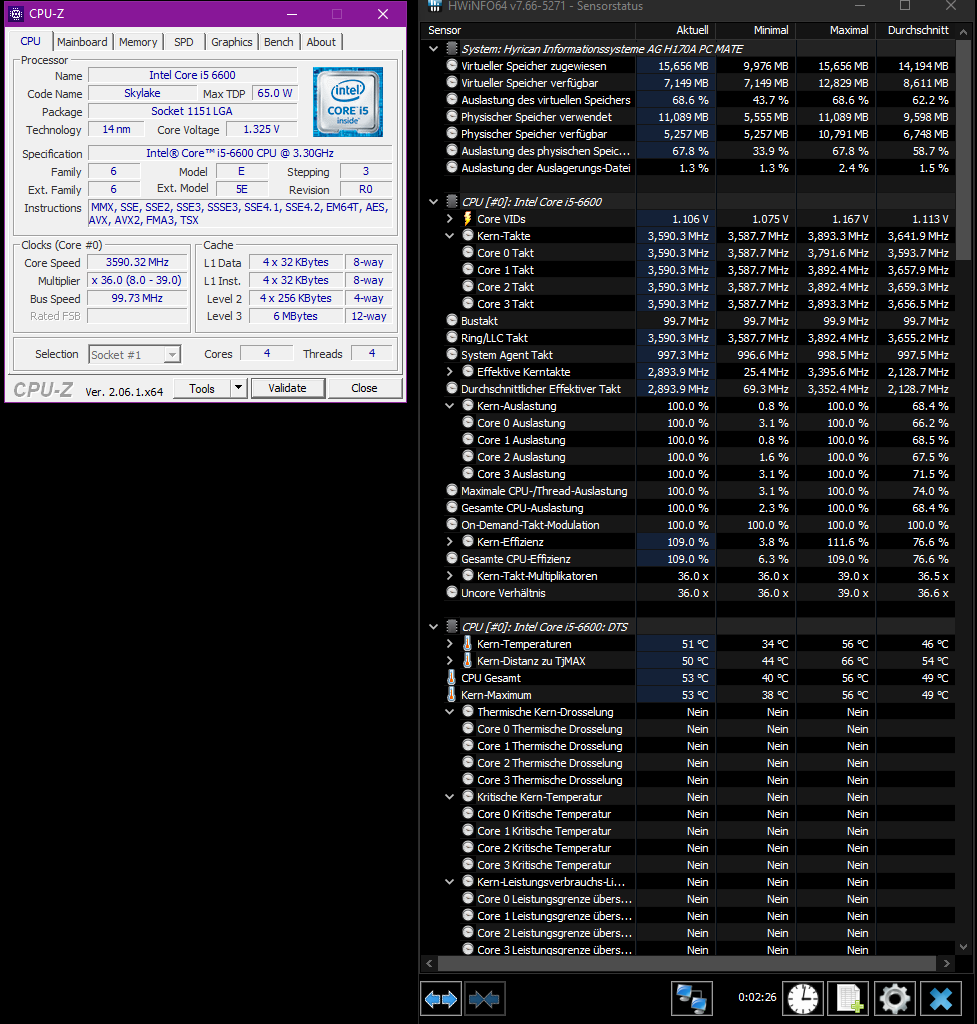The width and height of the screenshot is (977, 1024).
Task: Expand the Kern-Temperaturen row
Action: [449, 644]
